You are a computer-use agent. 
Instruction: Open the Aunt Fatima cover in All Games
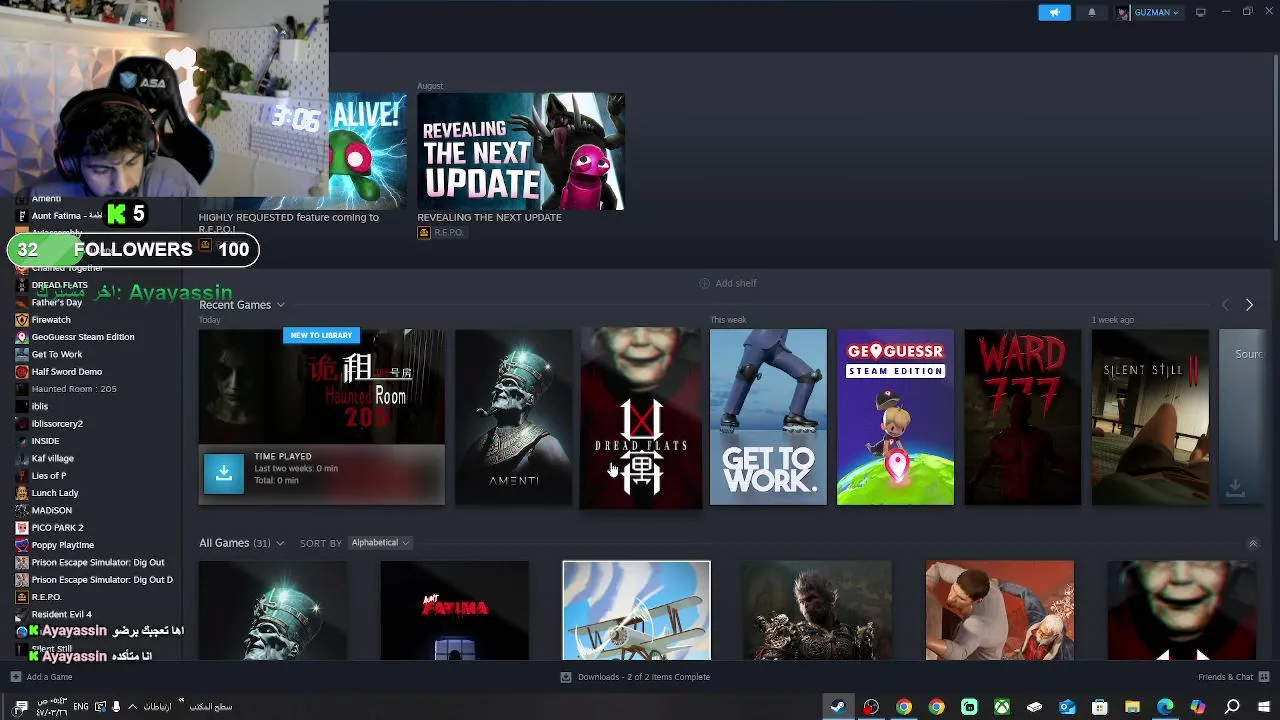(x=455, y=610)
